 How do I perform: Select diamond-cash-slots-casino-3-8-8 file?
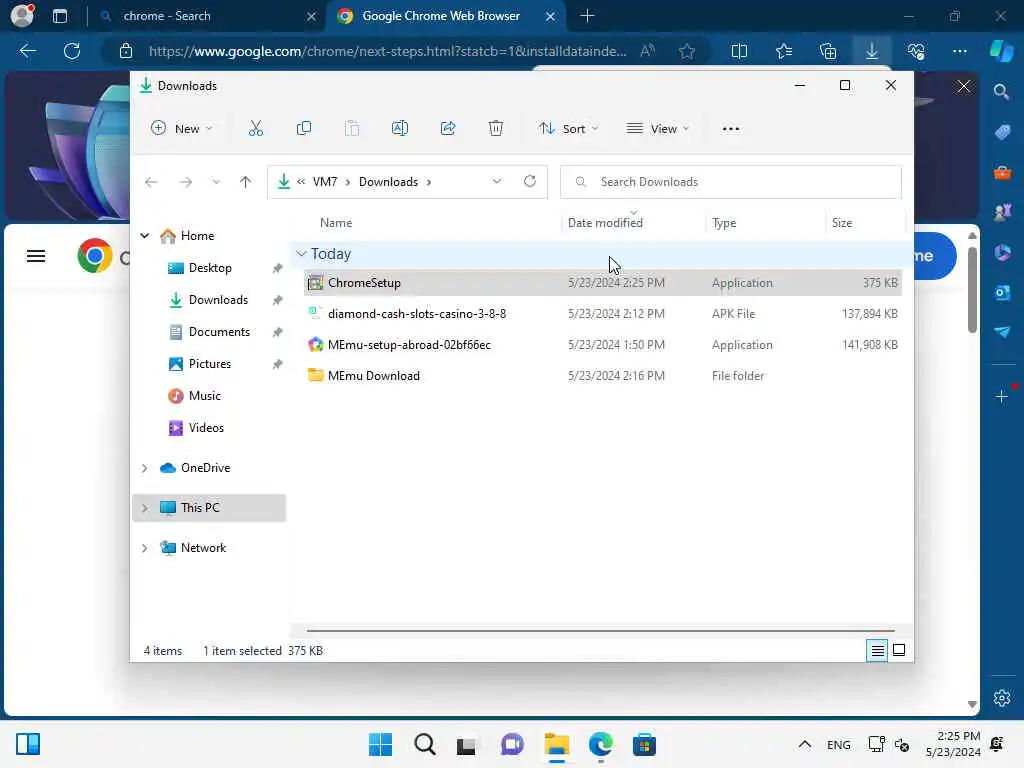pyautogui.click(x=603, y=313)
